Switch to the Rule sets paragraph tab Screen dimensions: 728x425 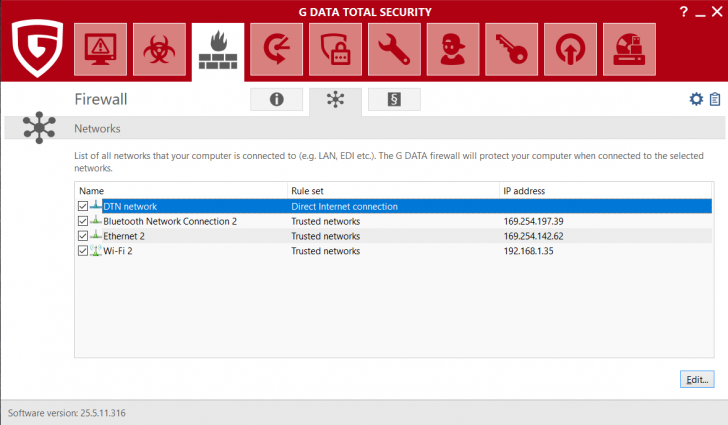(394, 99)
